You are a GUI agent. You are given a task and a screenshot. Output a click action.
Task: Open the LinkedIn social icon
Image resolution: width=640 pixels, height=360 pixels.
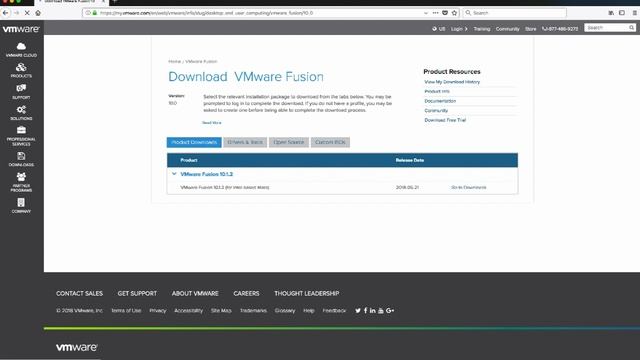373,311
